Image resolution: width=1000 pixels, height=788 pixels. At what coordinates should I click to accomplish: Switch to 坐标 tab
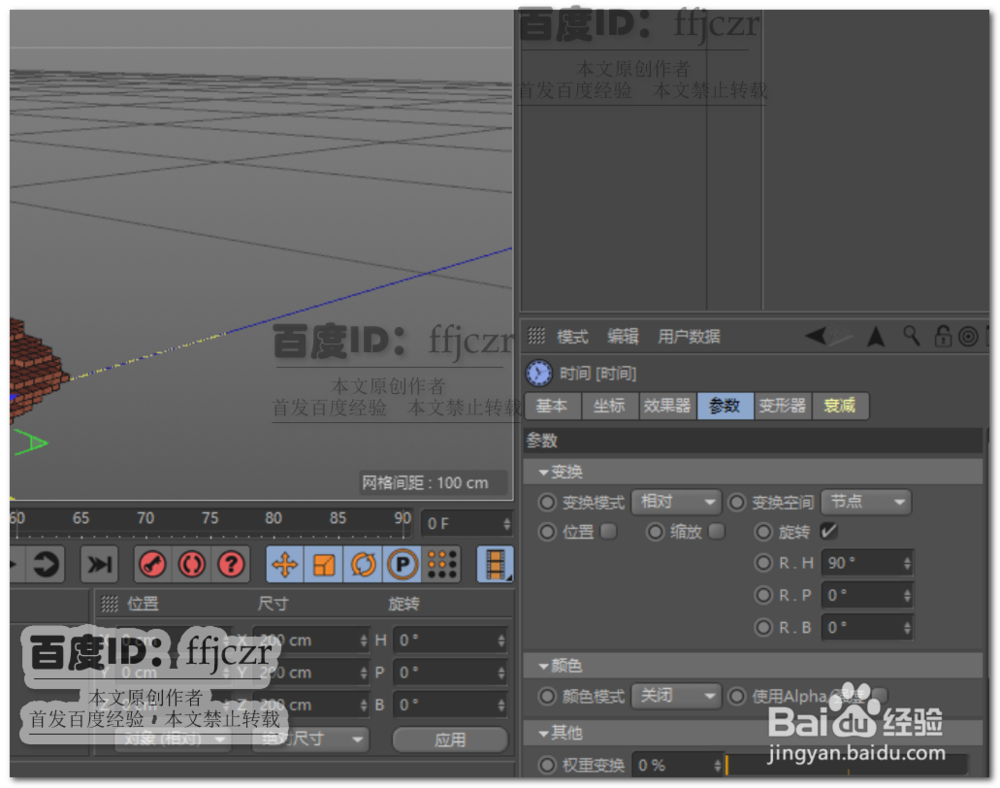(610, 406)
